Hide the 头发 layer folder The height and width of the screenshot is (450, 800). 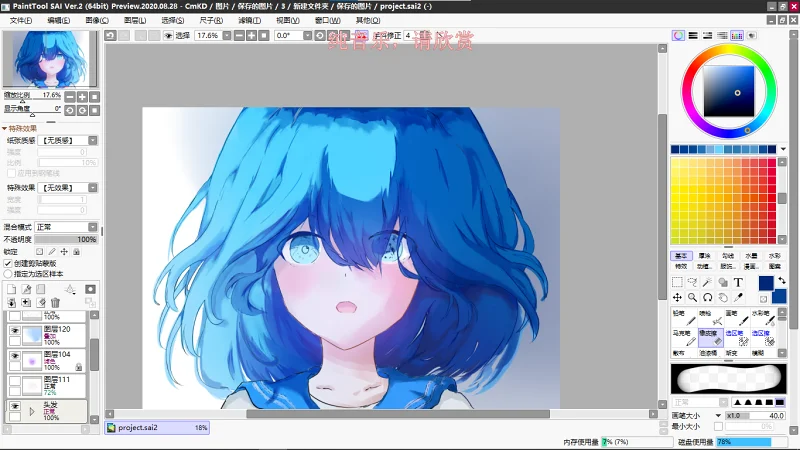coord(15,406)
